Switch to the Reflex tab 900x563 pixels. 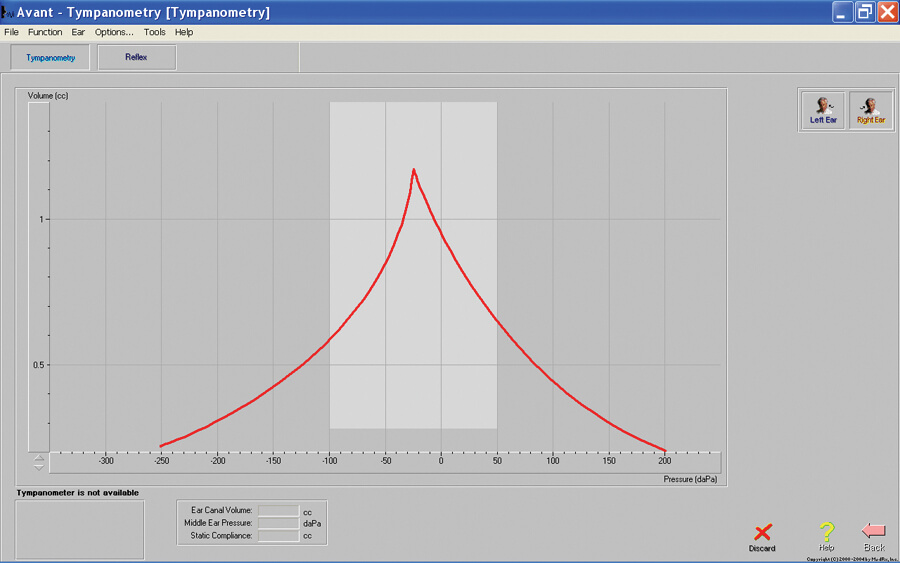(x=137, y=58)
